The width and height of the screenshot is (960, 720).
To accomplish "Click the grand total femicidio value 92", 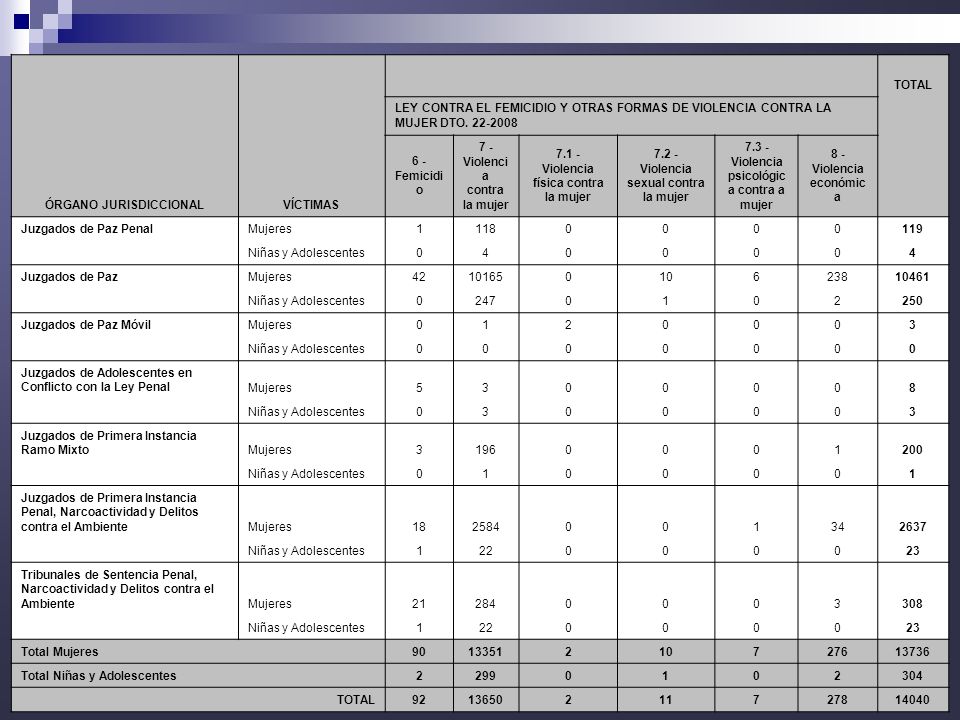I will pyautogui.click(x=419, y=700).
